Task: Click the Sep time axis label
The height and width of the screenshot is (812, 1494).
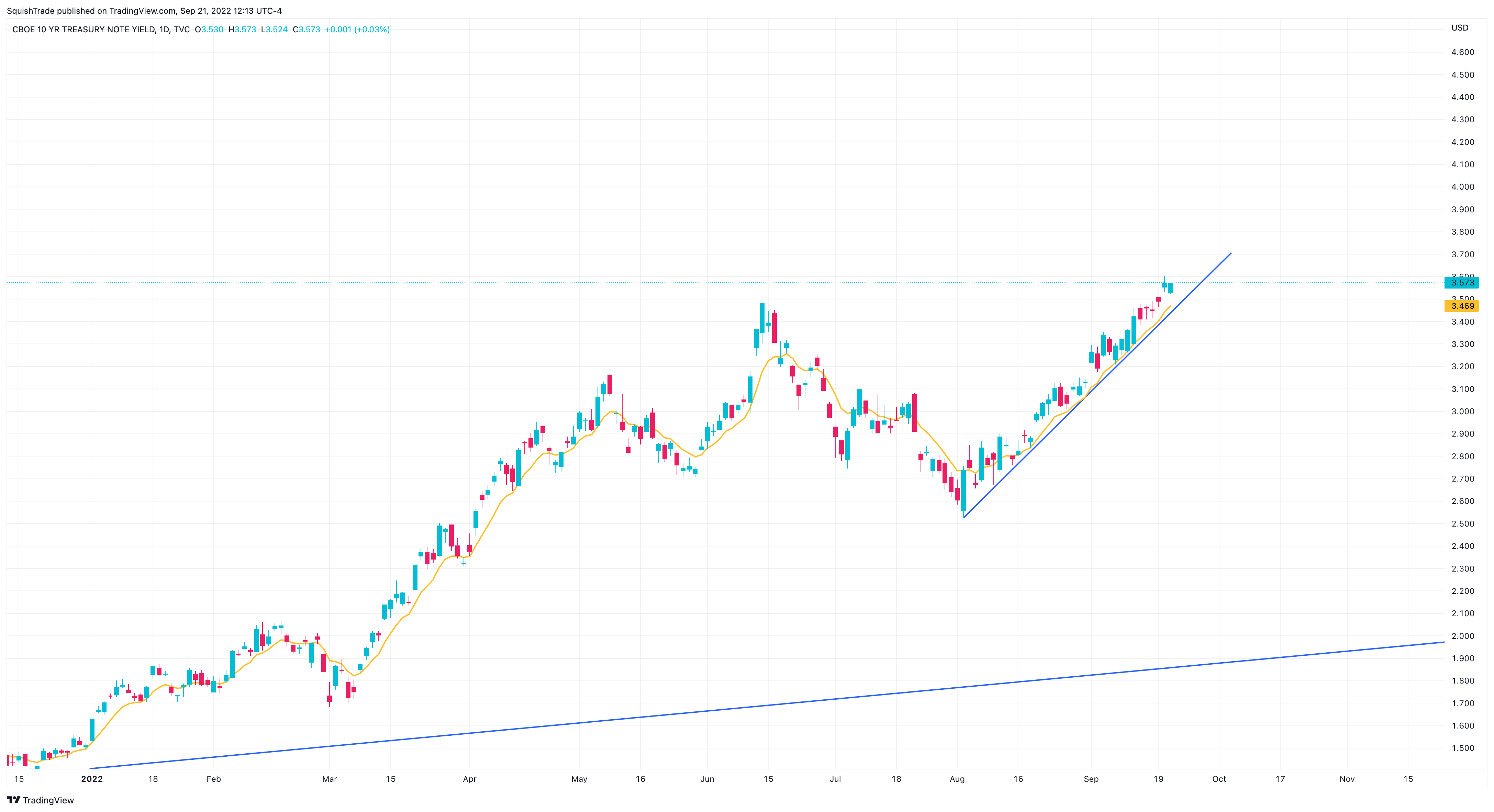Action: point(1092,779)
